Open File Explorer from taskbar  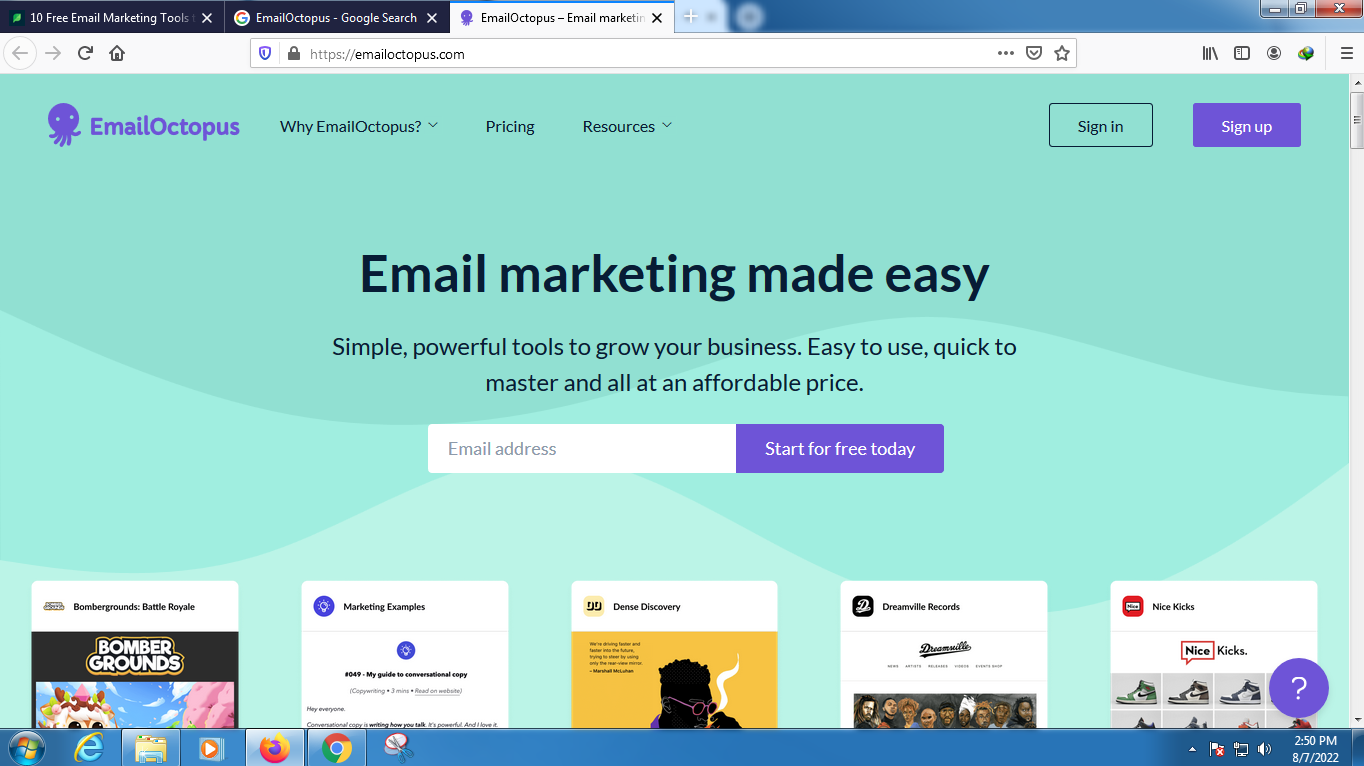click(151, 747)
